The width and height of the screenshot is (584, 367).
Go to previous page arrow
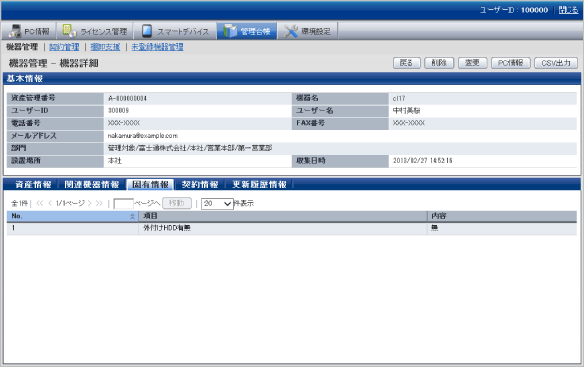pyautogui.click(x=50, y=203)
